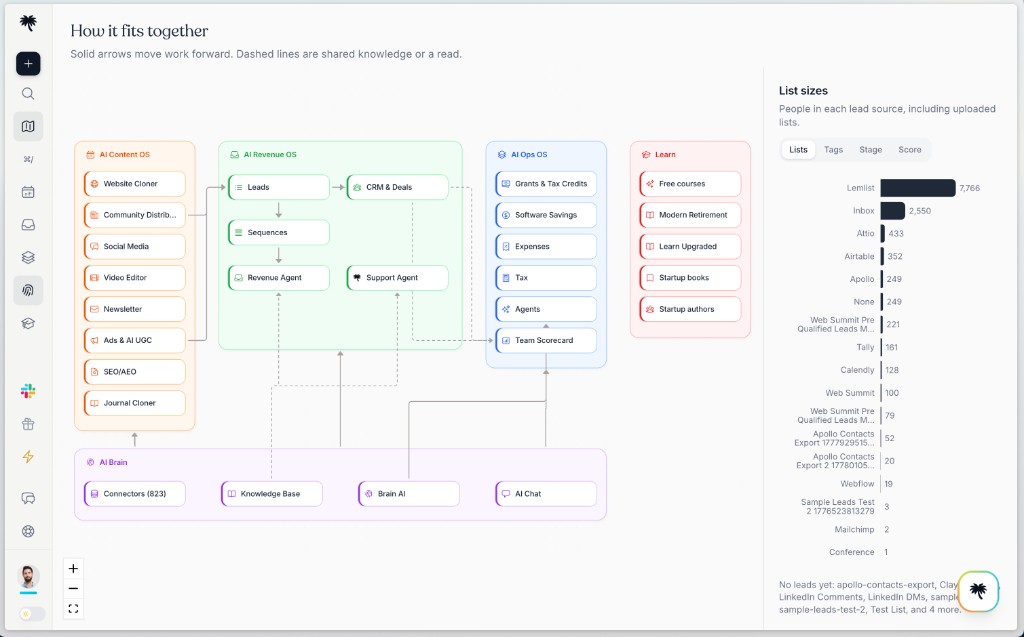Select the Support Agent node

pyautogui.click(x=398, y=278)
